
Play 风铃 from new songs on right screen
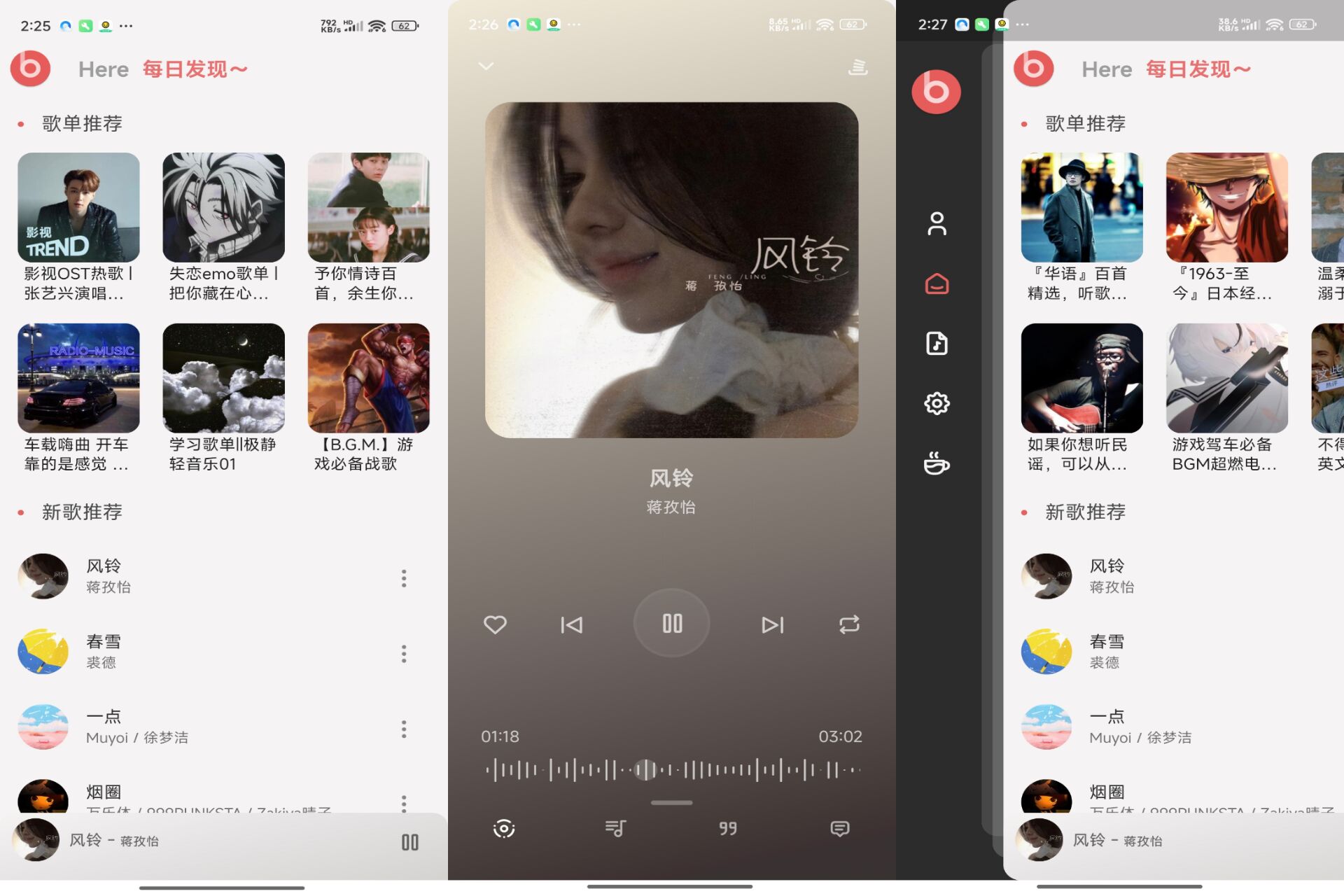click(x=1174, y=576)
